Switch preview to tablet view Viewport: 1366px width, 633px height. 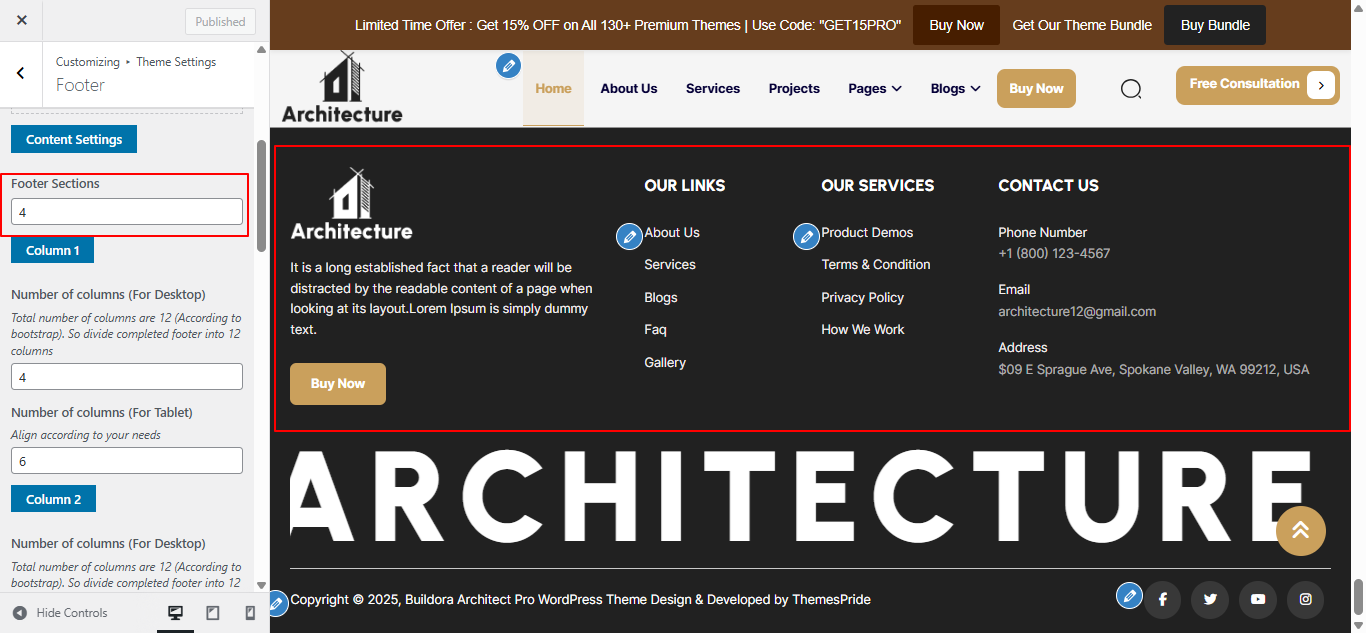coord(212,612)
